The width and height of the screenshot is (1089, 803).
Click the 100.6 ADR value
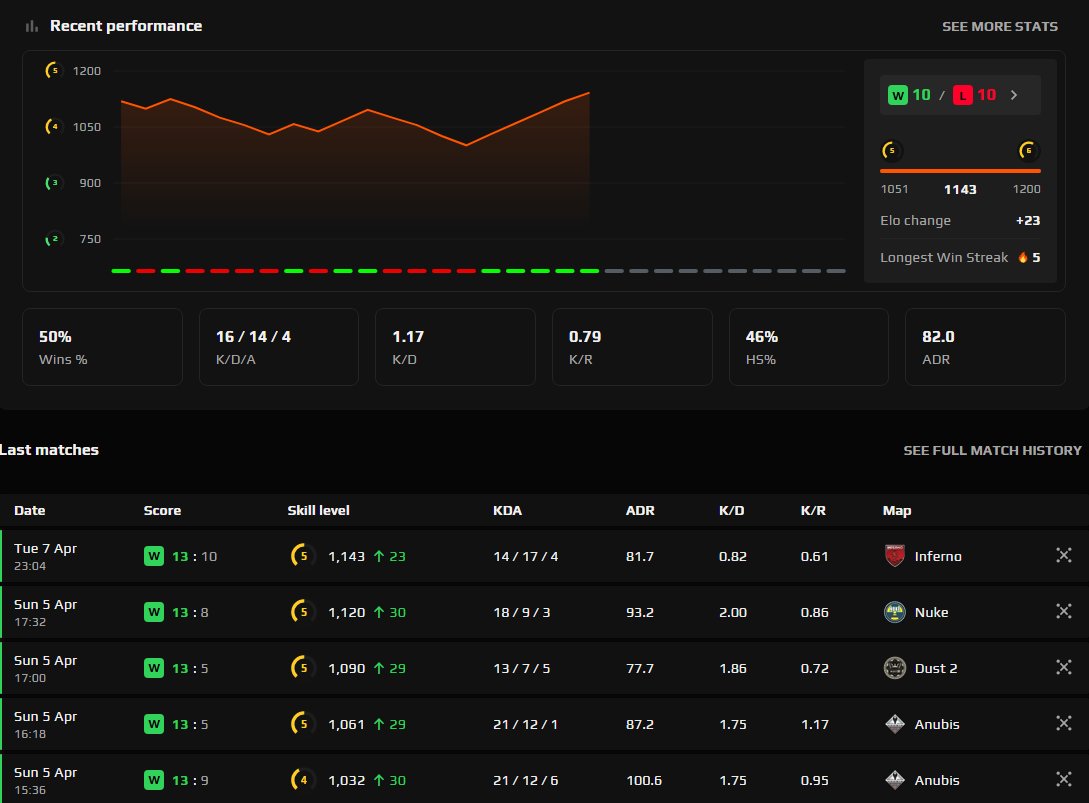point(644,781)
